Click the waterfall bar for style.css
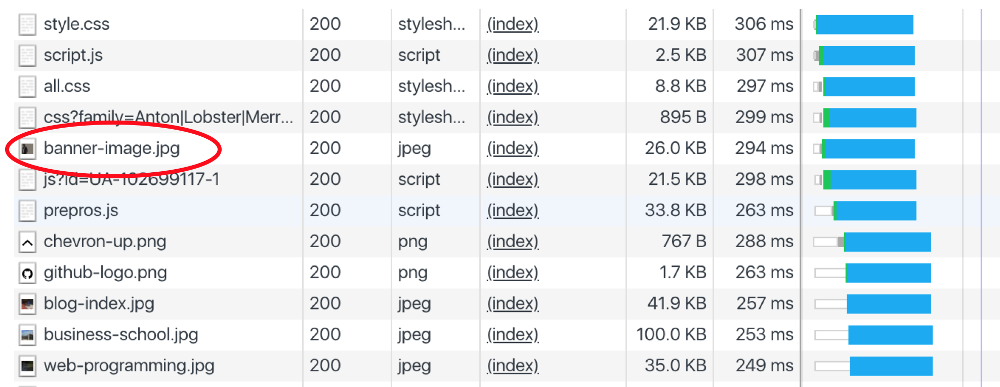 tap(864, 25)
